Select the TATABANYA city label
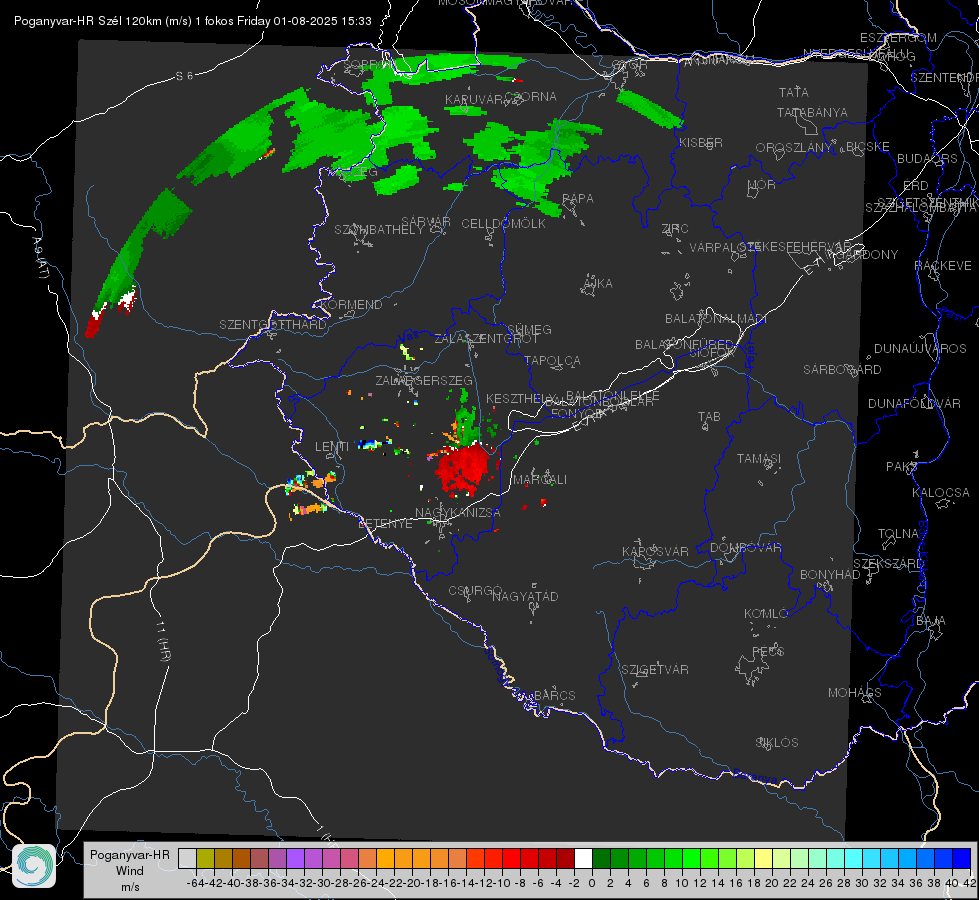 [812, 112]
